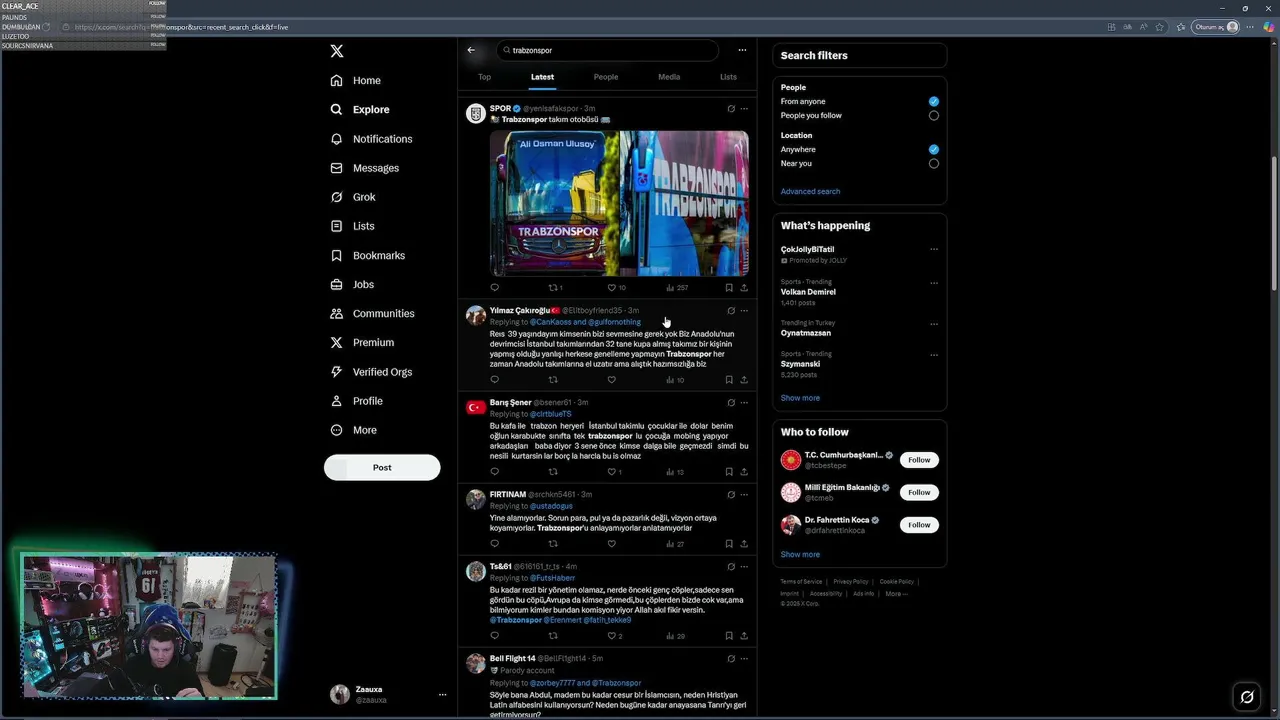Viewport: 1280px width, 720px height.
Task: Open more options on Barış Şener post
Action: tap(744, 402)
